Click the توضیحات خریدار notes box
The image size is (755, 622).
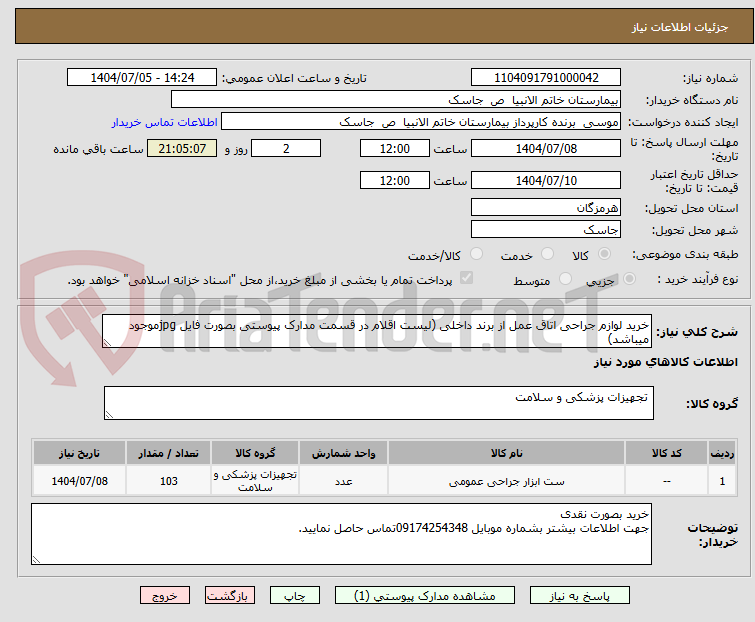[341, 534]
